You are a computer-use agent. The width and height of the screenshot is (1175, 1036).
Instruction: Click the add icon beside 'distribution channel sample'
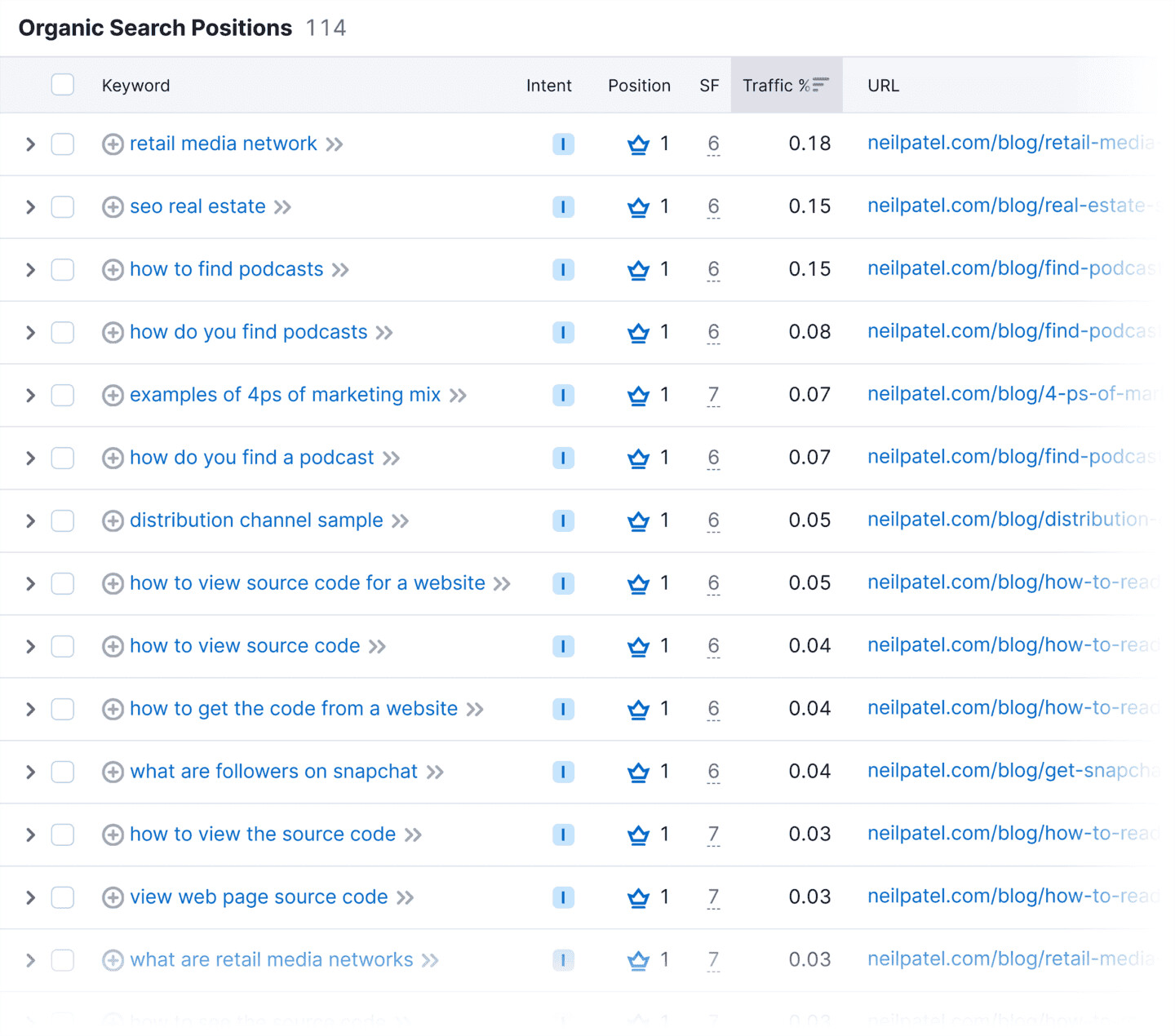[x=113, y=521]
